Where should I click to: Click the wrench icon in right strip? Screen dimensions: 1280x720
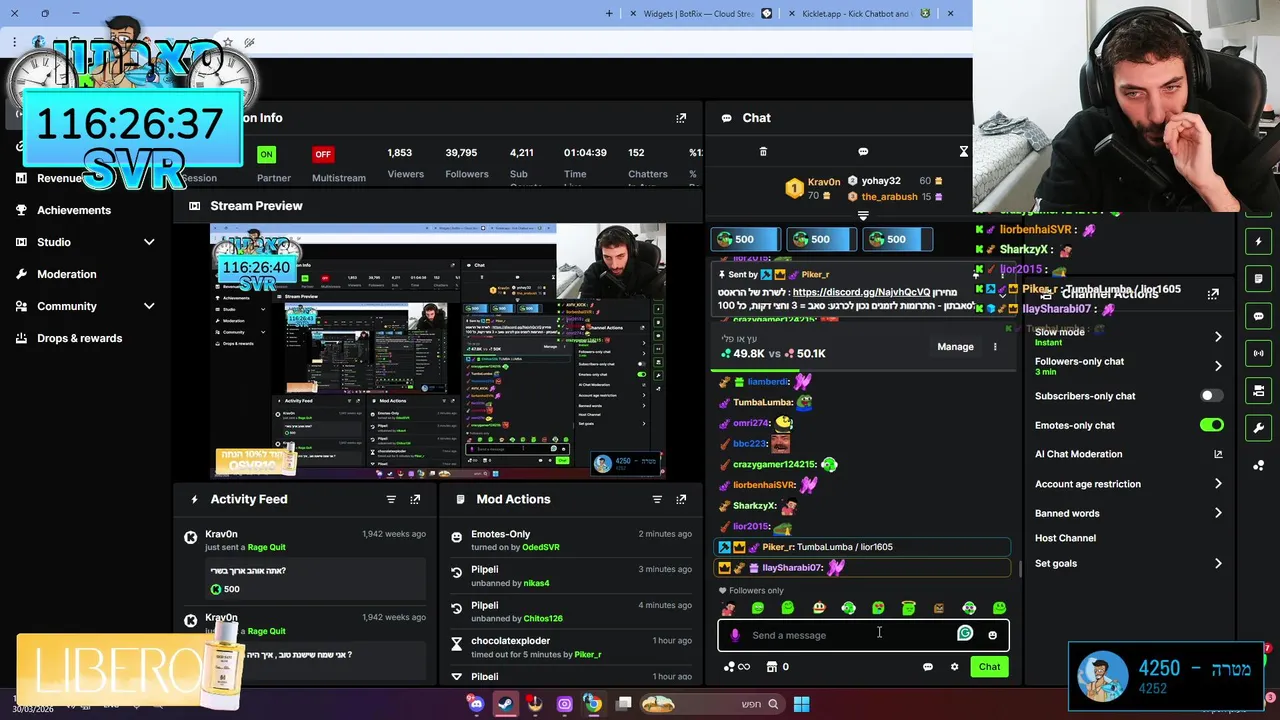(1259, 428)
